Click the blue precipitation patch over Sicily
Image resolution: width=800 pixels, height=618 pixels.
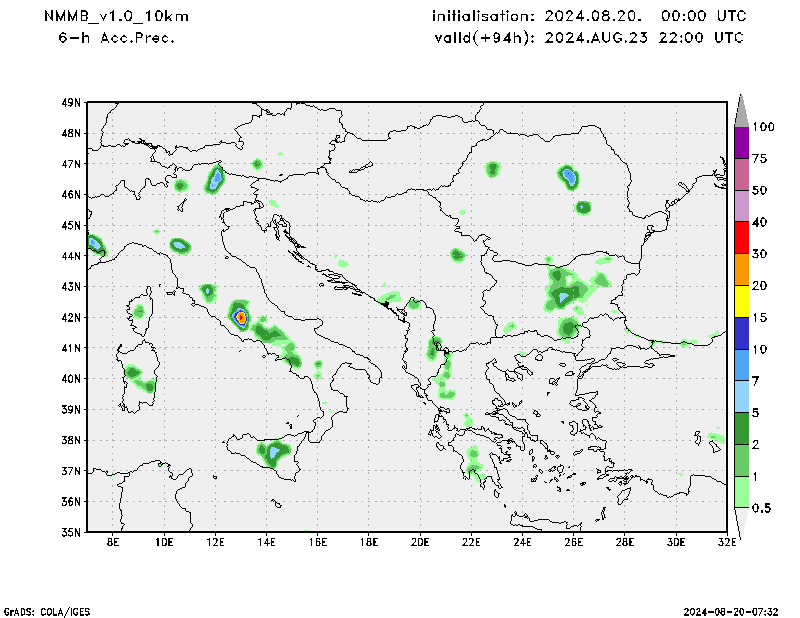point(274,453)
